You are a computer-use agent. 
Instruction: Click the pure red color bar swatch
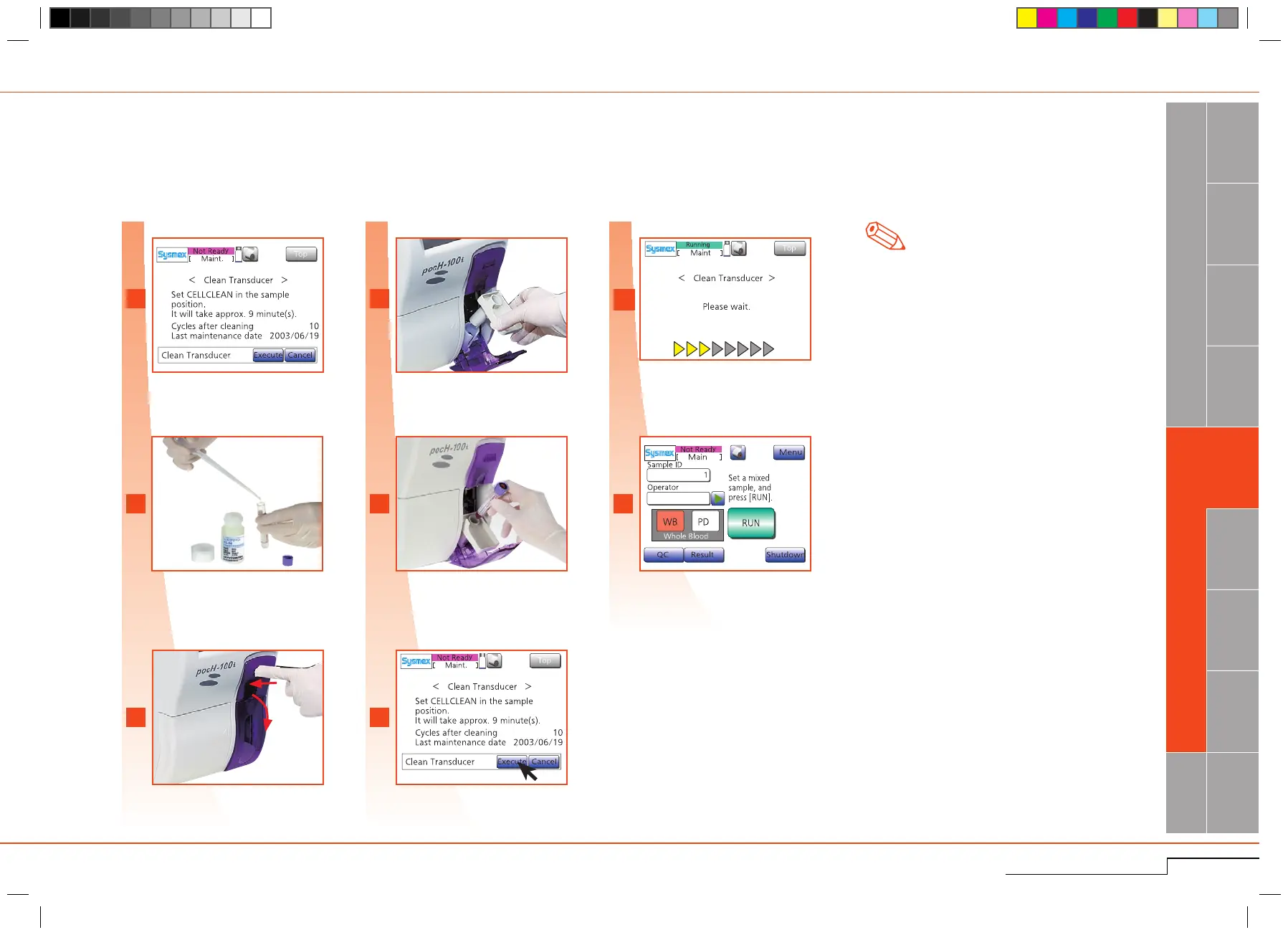[x=1127, y=18]
